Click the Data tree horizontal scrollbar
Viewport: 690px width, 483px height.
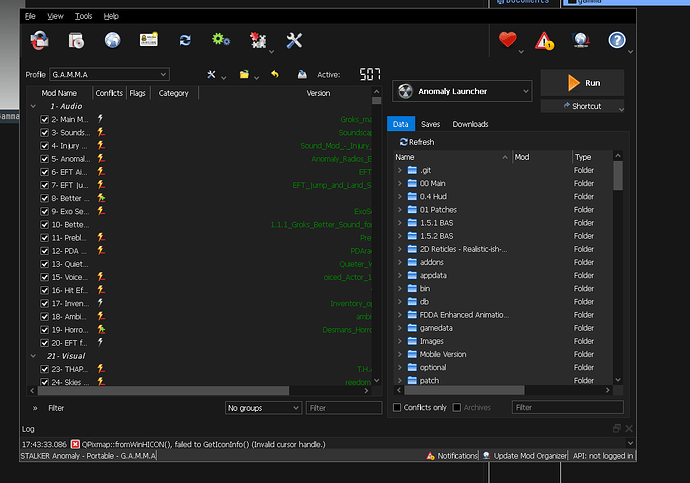pos(464,390)
